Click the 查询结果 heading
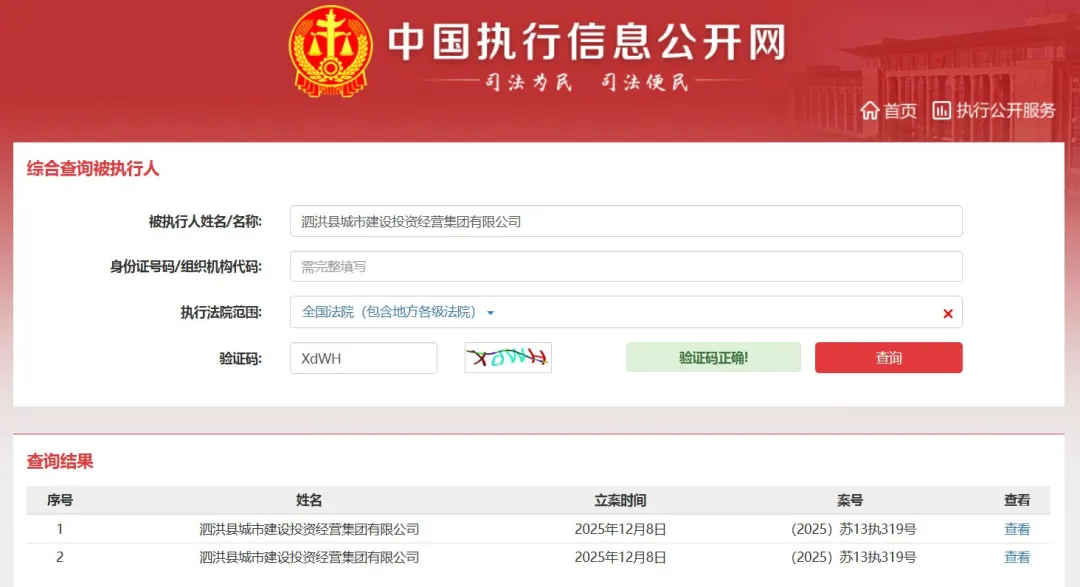 tap(60, 461)
